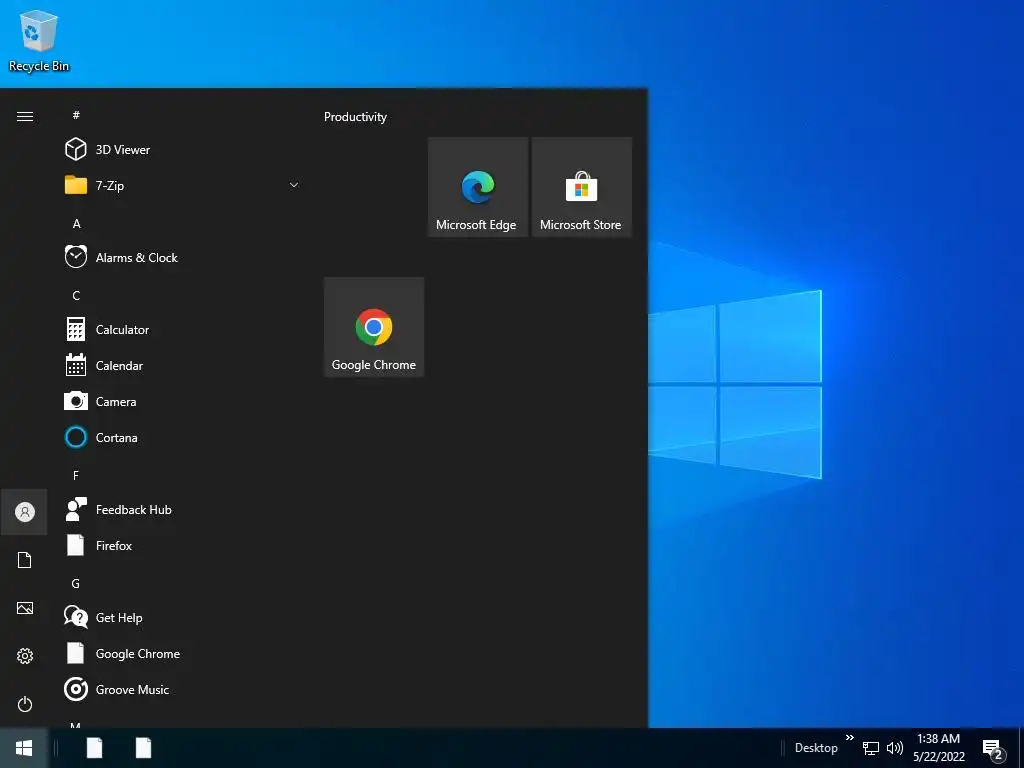Open Feedback Hub

pyautogui.click(x=183, y=509)
